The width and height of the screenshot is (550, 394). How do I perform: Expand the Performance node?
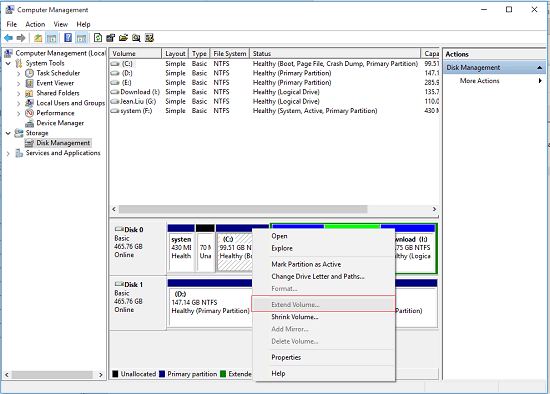[19, 113]
